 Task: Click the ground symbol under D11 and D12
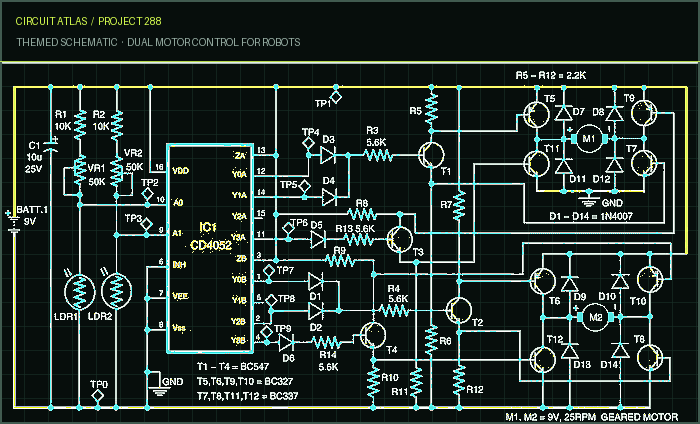click(x=589, y=200)
